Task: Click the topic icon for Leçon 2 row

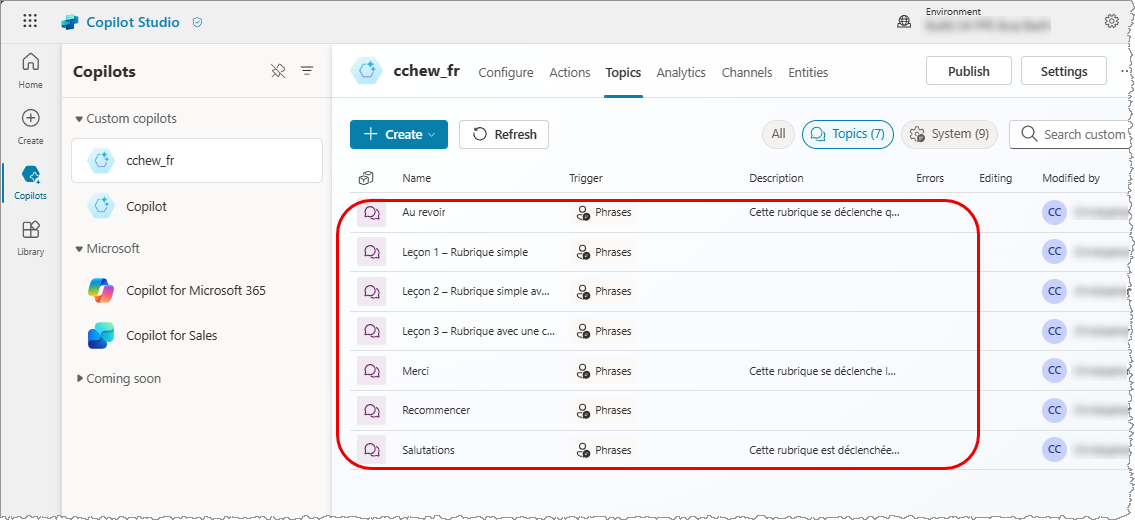Action: pos(372,291)
